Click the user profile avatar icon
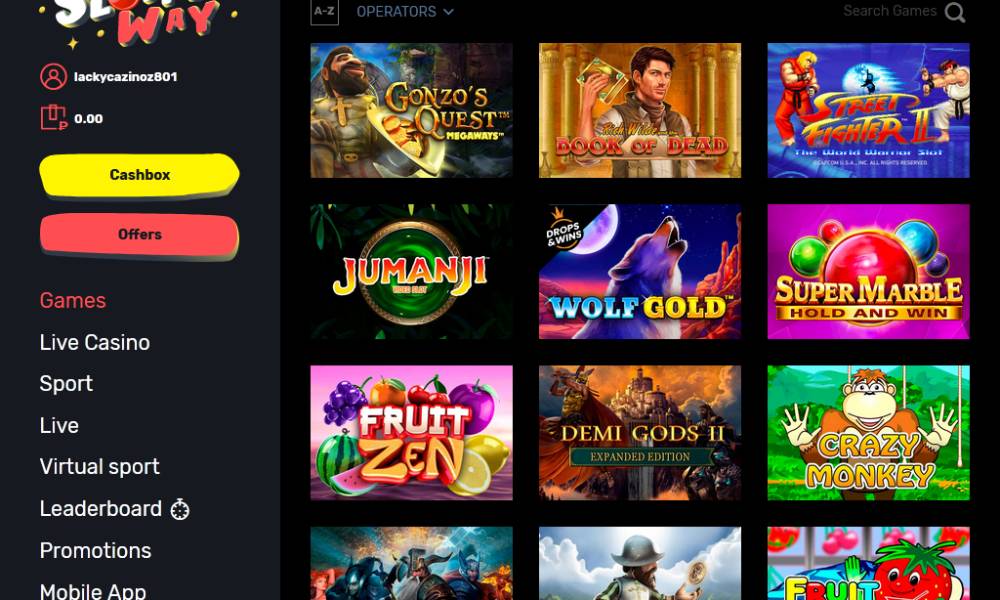 [54, 77]
